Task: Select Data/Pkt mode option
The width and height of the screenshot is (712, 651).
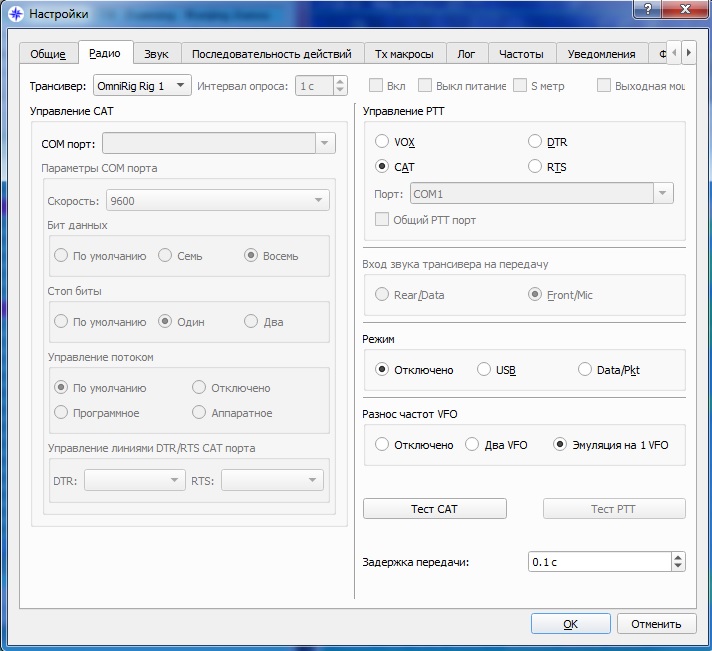Action: pyautogui.click(x=585, y=370)
